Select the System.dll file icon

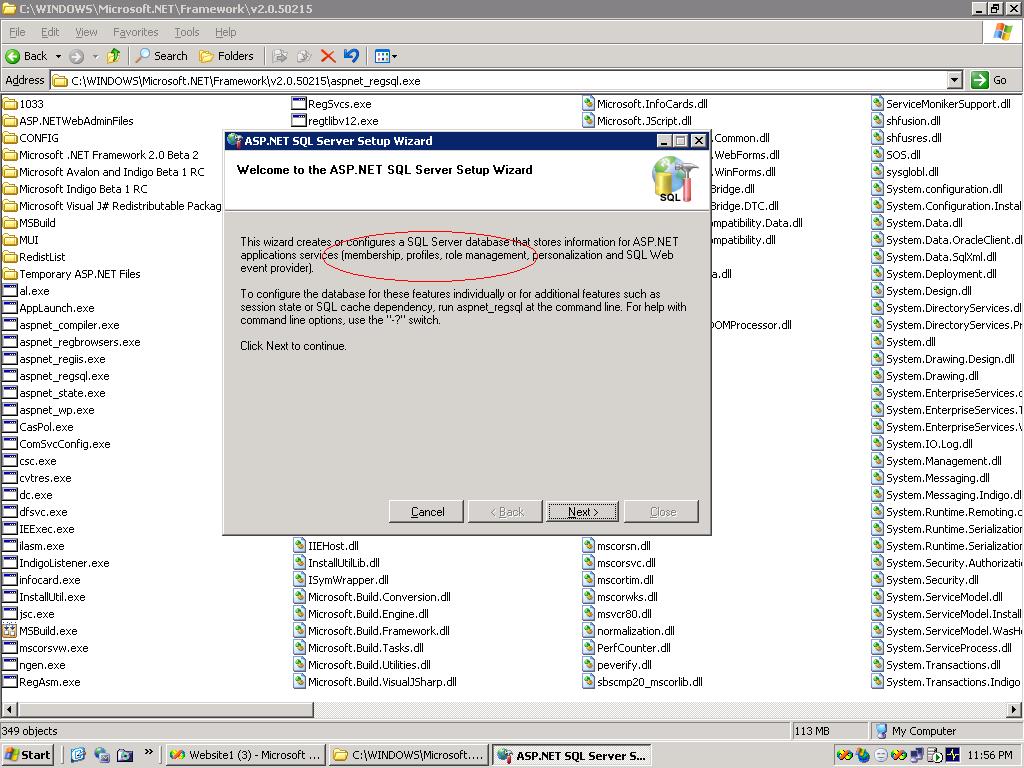878,342
